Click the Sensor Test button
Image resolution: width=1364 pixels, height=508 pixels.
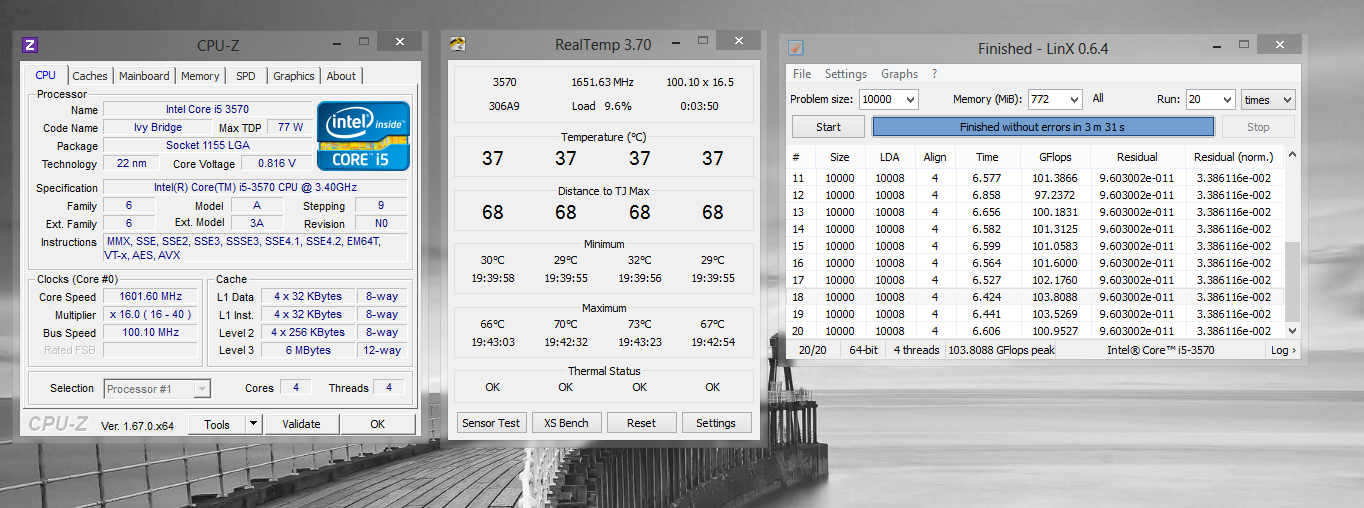tap(491, 423)
